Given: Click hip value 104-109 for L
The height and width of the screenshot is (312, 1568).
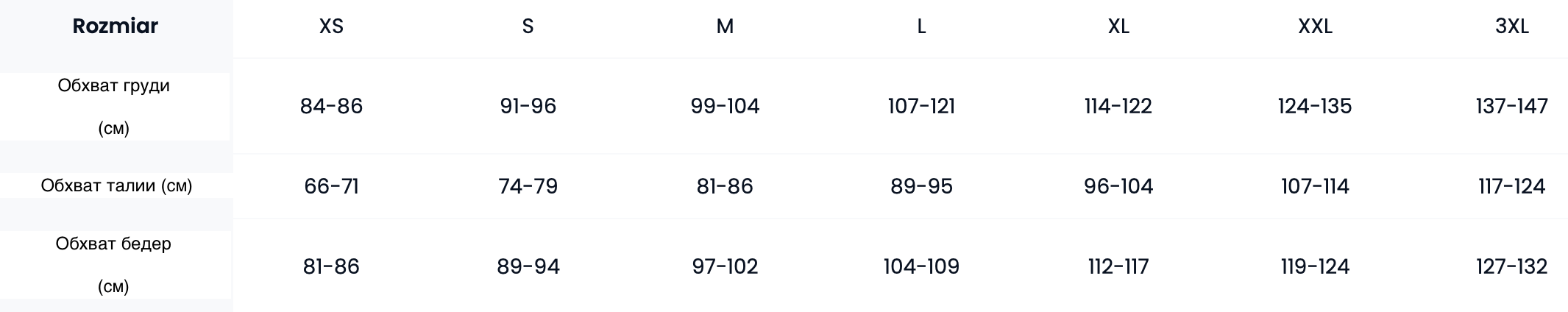Looking at the screenshot, I should click(921, 266).
